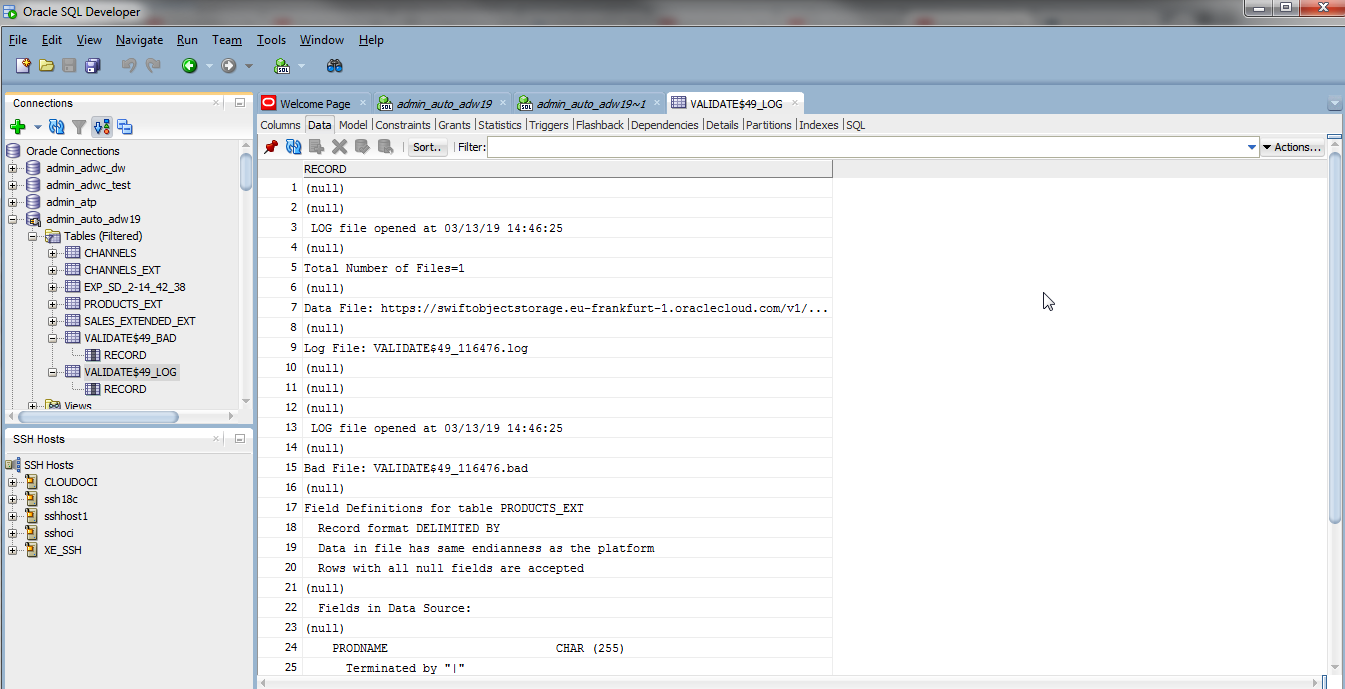The width and height of the screenshot is (1345, 689).
Task: Switch to the Constraints tab
Action: 403,125
